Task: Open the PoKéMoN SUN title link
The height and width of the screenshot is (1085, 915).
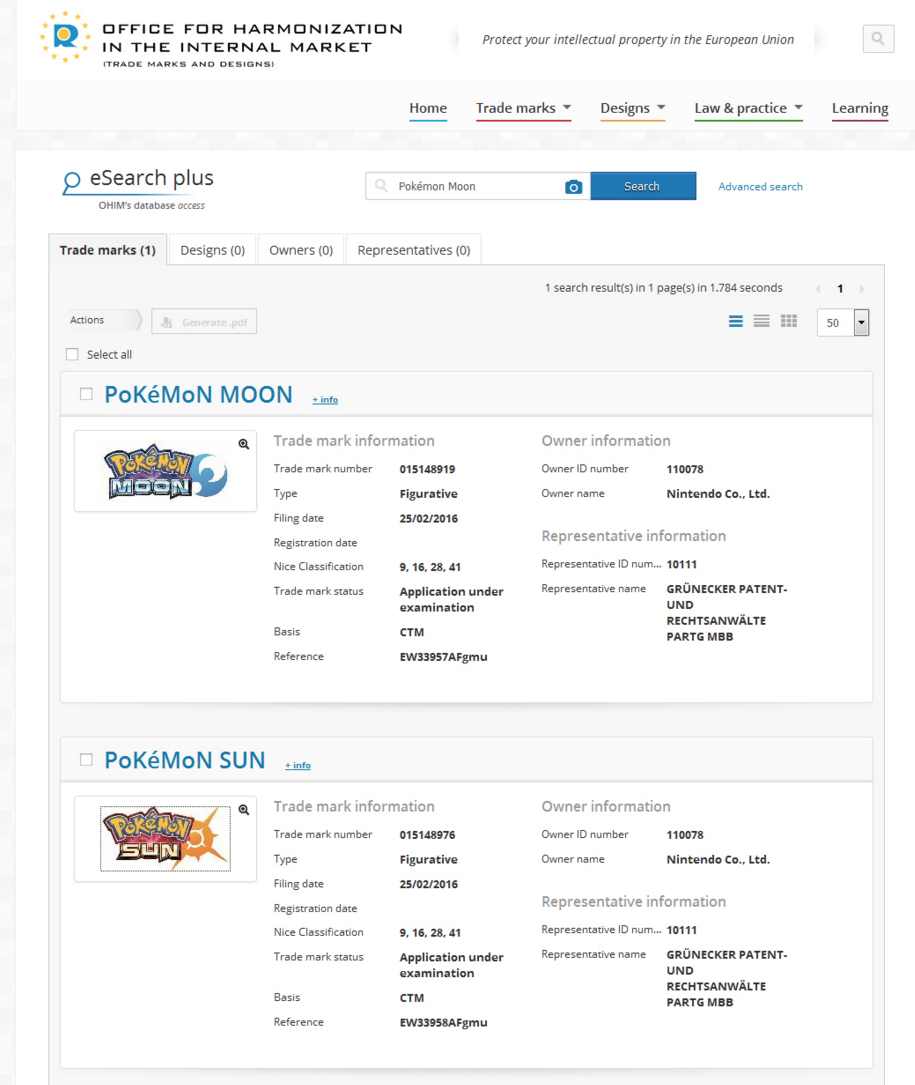Action: click(185, 760)
